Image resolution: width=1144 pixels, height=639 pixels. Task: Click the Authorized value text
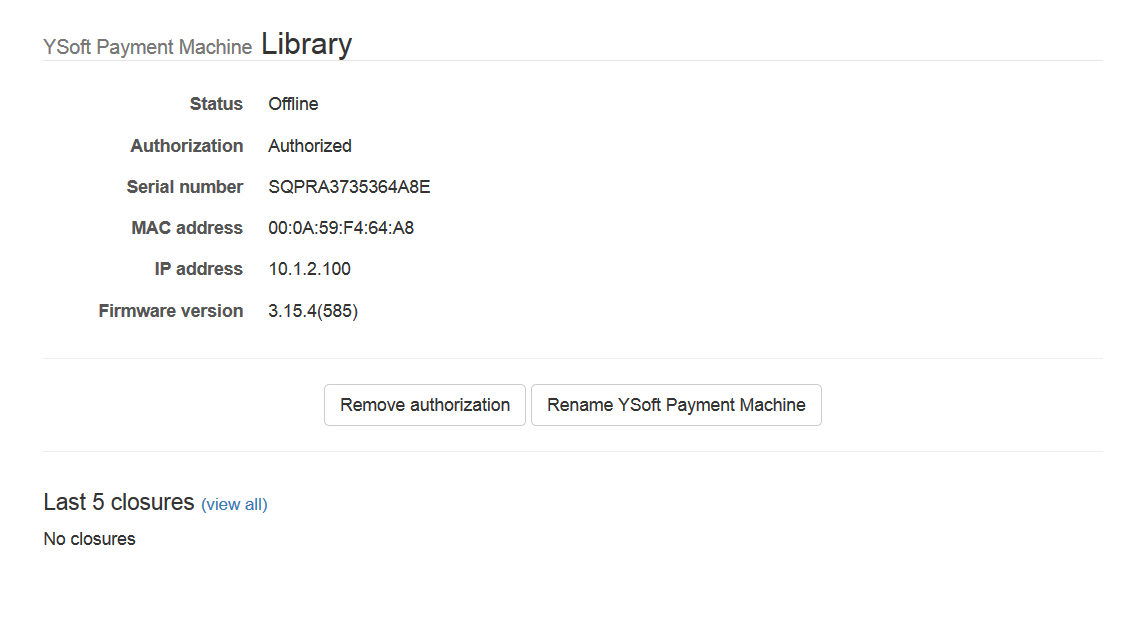[x=310, y=146]
